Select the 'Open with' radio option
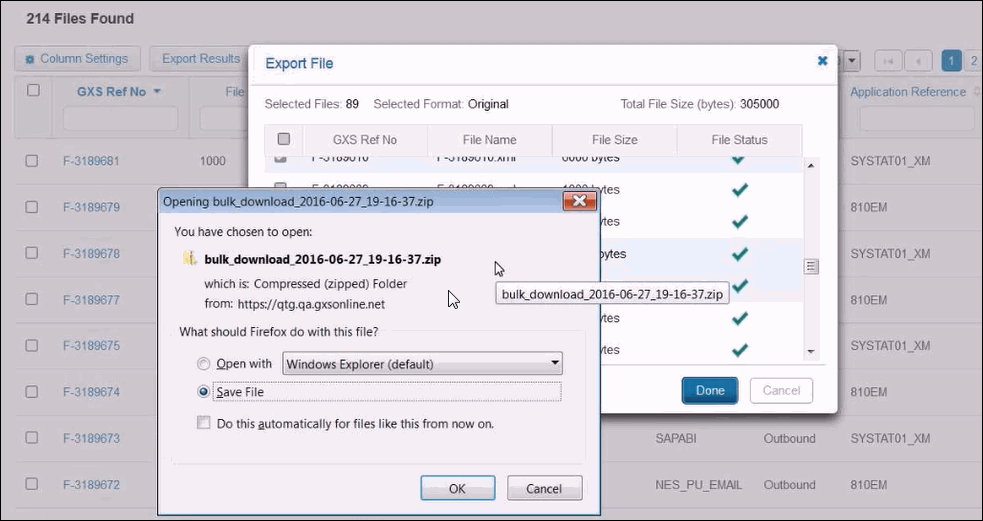This screenshot has height=521, width=983. point(204,364)
